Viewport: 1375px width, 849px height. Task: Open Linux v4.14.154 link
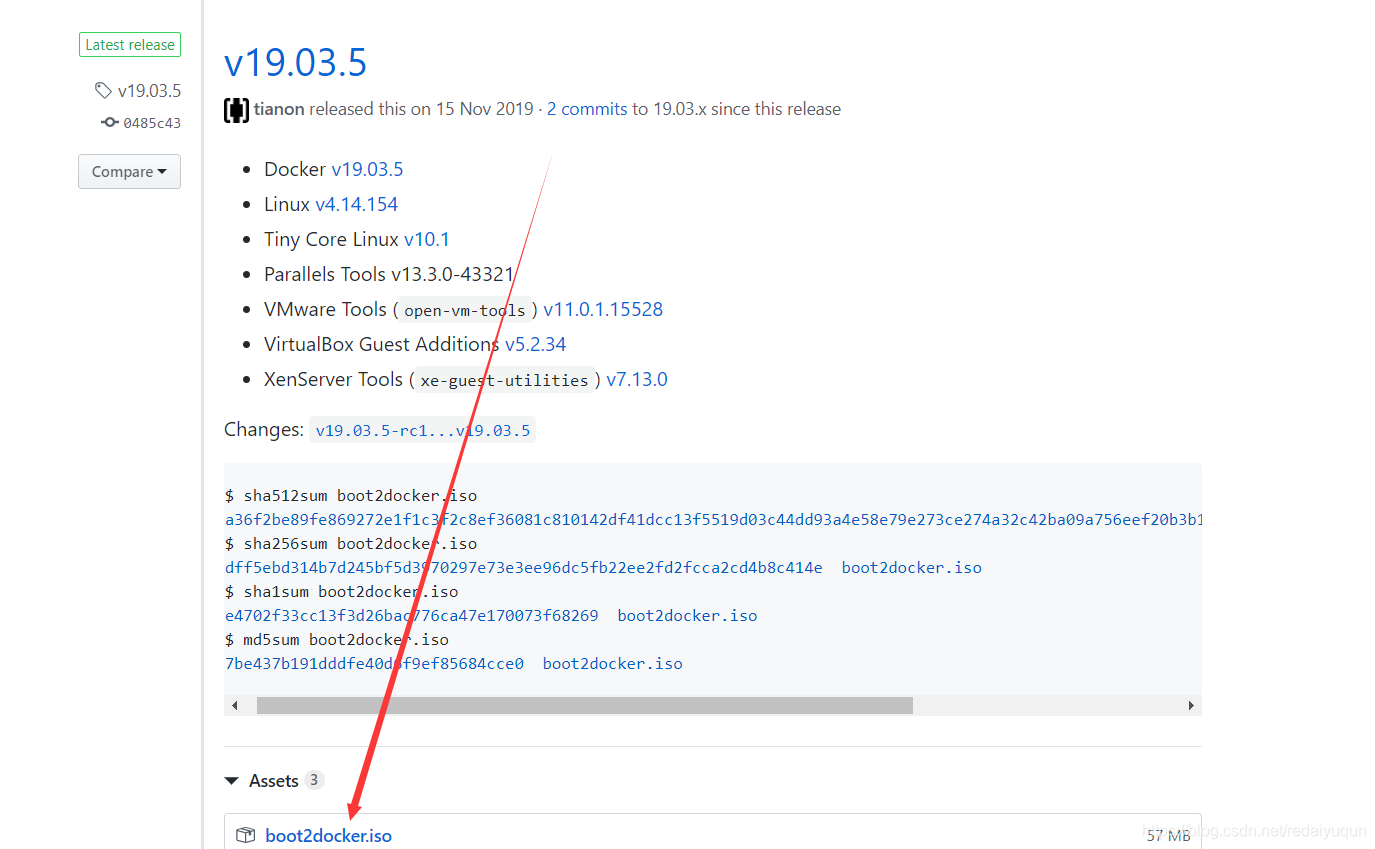356,204
